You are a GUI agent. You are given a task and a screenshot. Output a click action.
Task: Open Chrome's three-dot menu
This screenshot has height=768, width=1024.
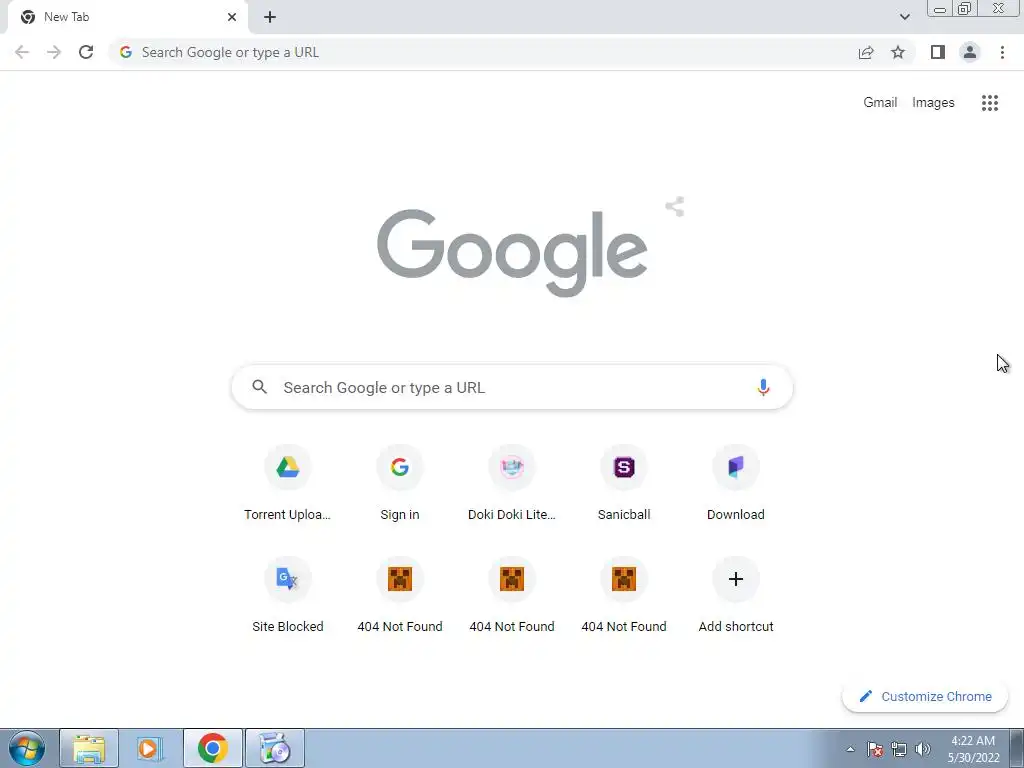tap(1002, 52)
